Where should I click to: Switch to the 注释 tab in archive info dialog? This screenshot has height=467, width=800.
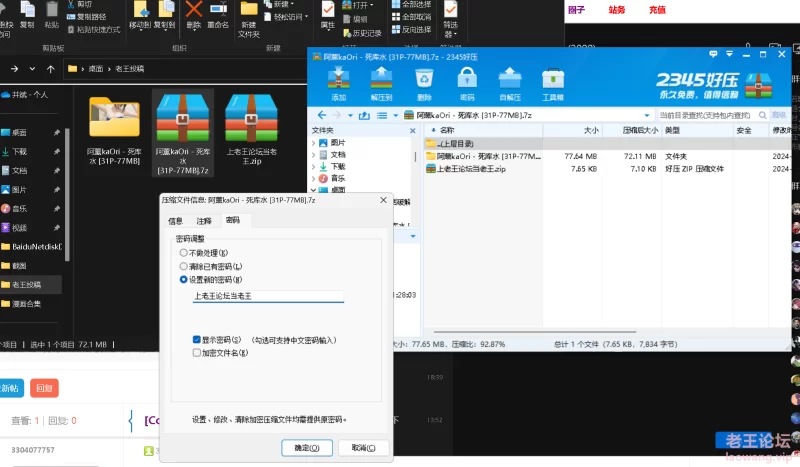coord(204,221)
